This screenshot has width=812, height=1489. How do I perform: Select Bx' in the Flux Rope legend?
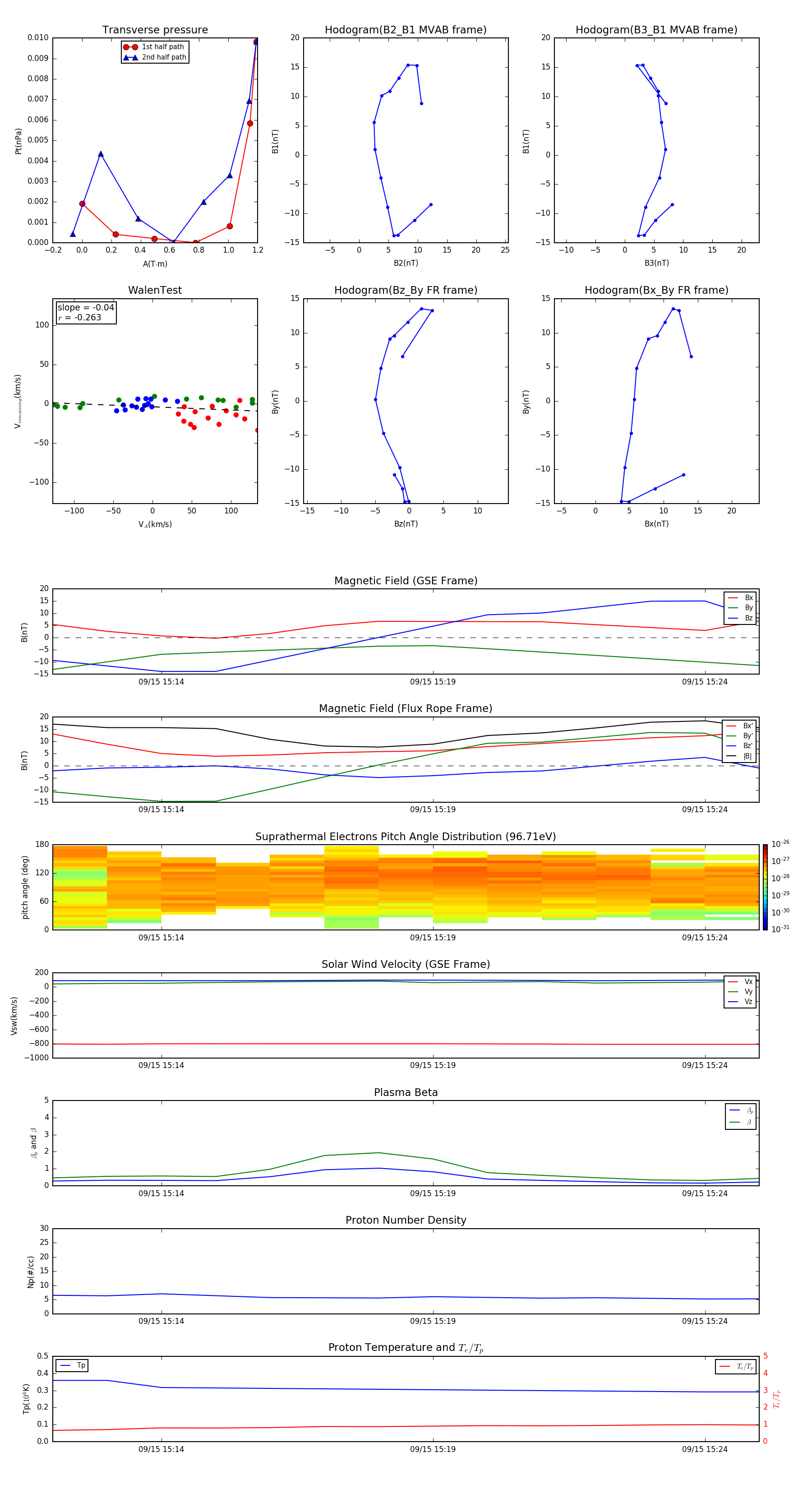coord(740,726)
